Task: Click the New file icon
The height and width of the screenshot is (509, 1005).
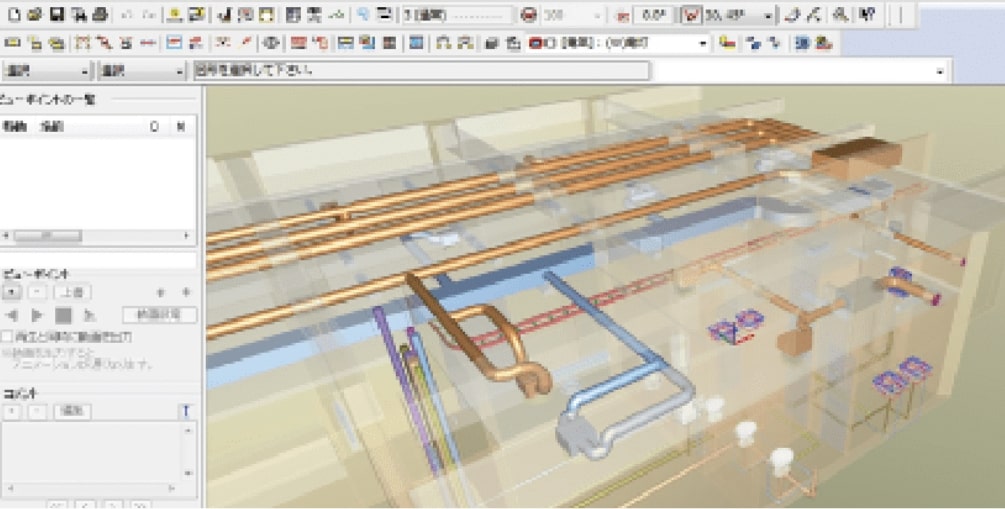Action: 14,15
